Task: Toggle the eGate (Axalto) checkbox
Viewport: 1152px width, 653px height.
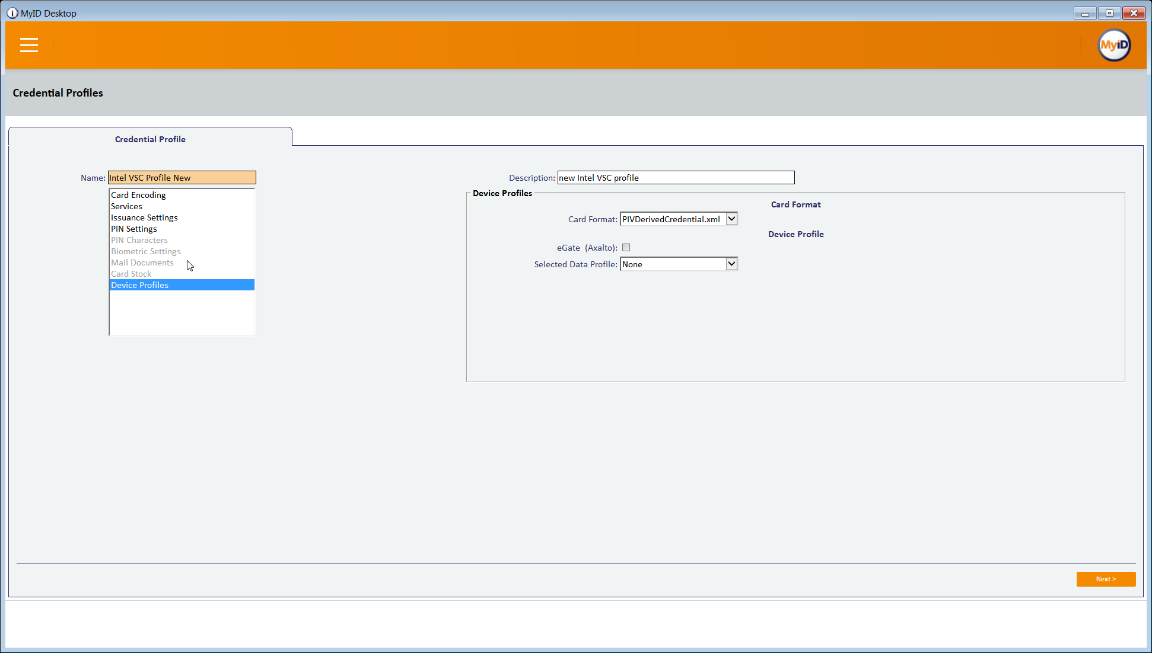Action: pos(626,248)
